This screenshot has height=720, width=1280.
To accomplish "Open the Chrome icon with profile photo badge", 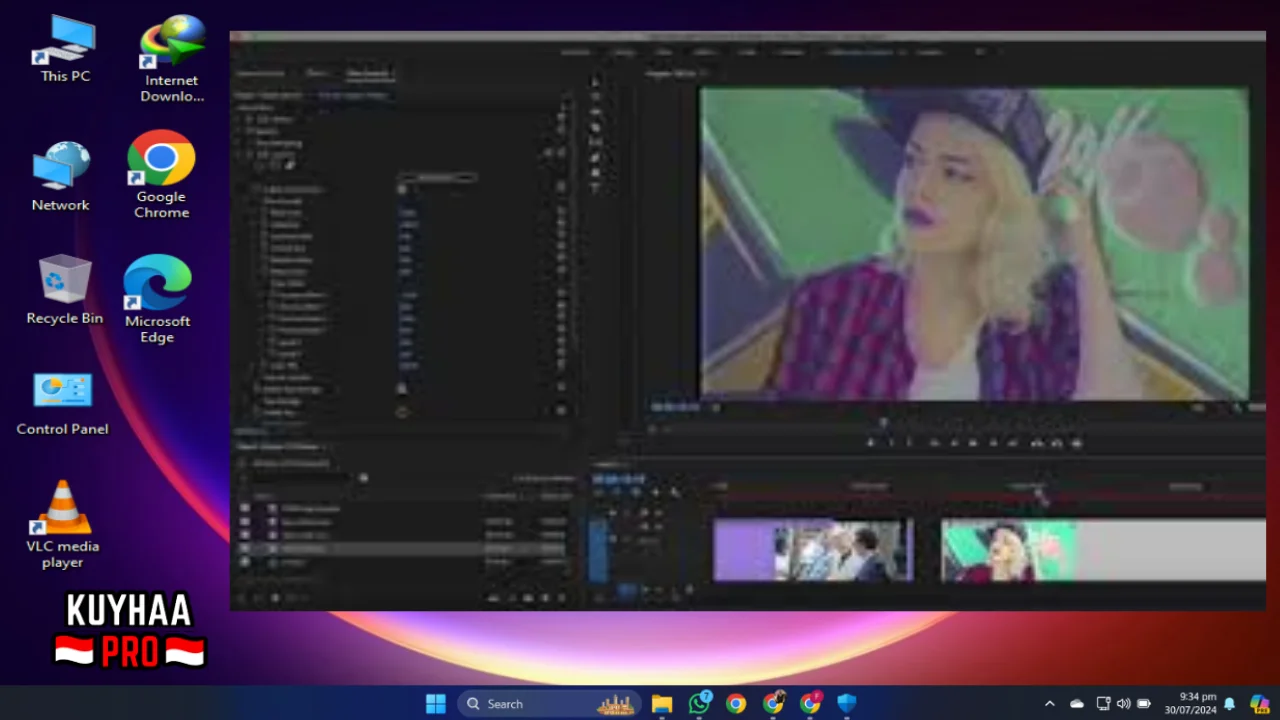I will click(773, 704).
